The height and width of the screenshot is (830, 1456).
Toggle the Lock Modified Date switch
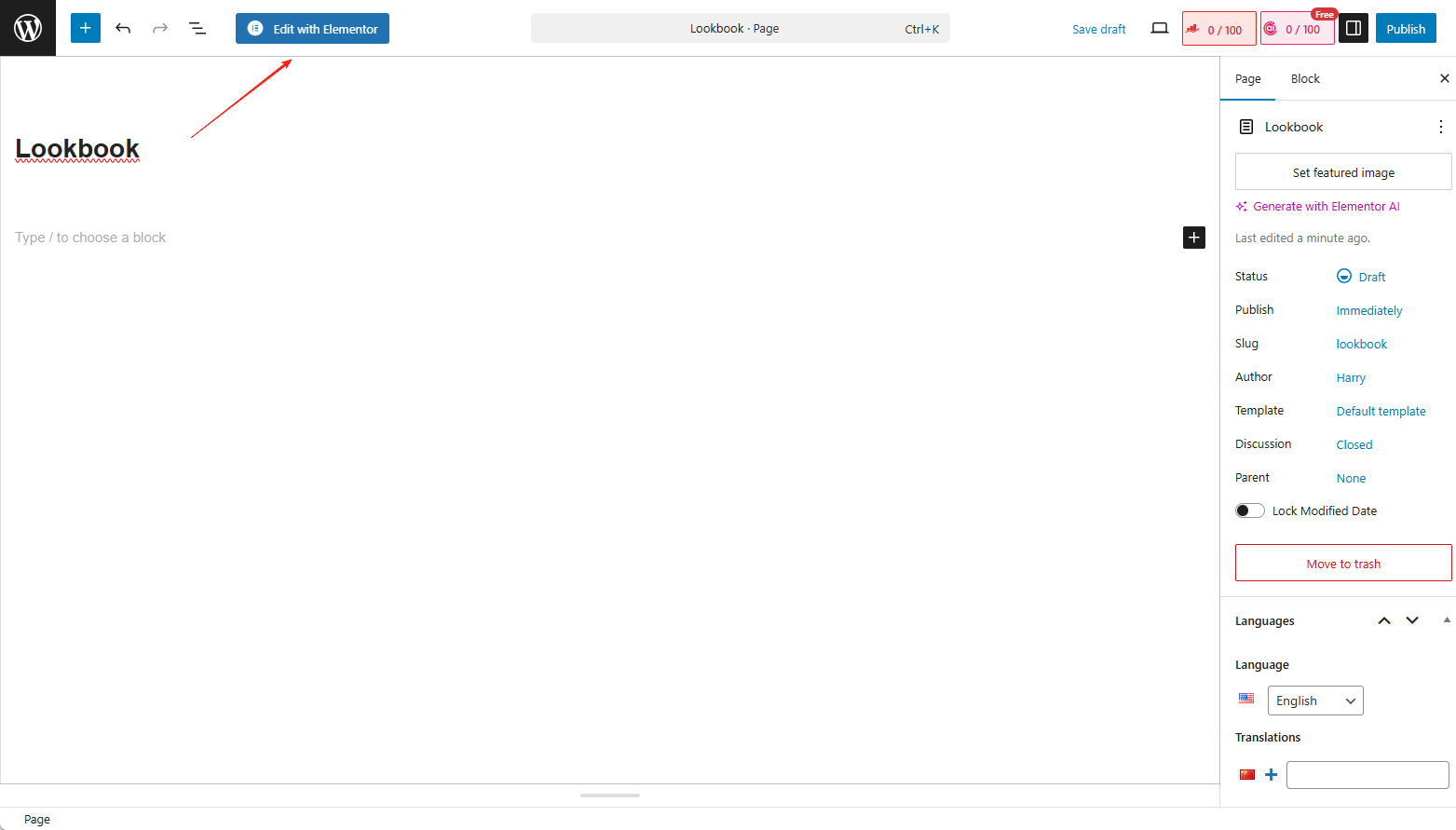[1250, 510]
